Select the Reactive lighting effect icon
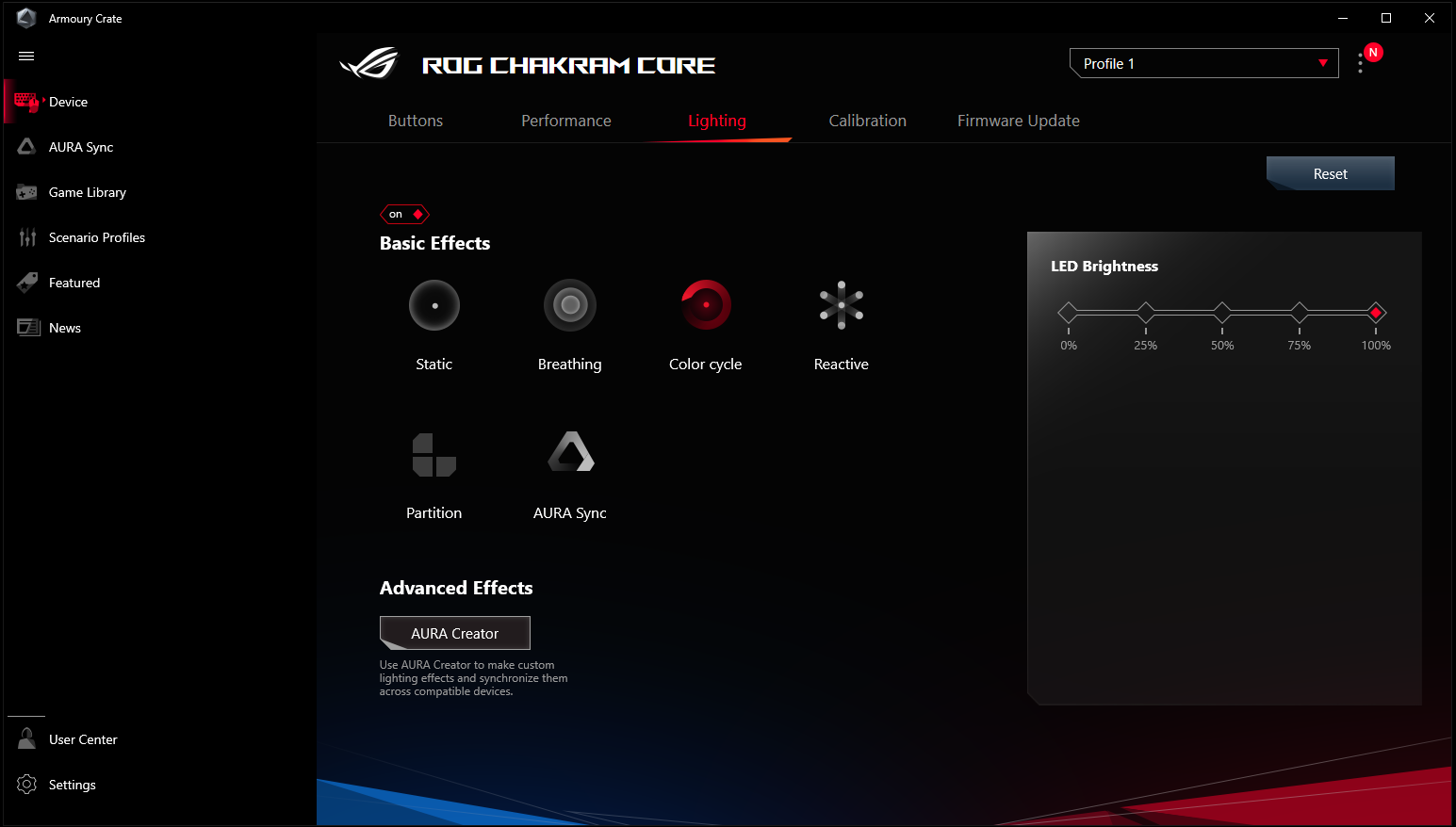The width and height of the screenshot is (1456, 827). pos(842,305)
